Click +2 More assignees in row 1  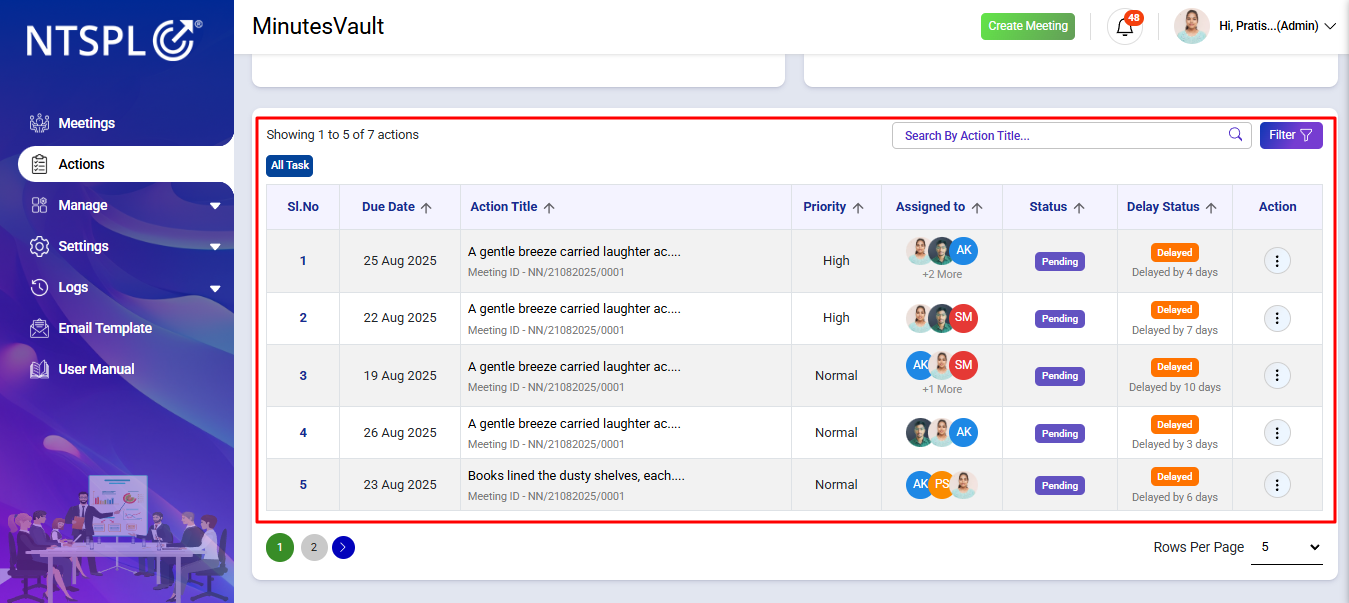(x=942, y=274)
